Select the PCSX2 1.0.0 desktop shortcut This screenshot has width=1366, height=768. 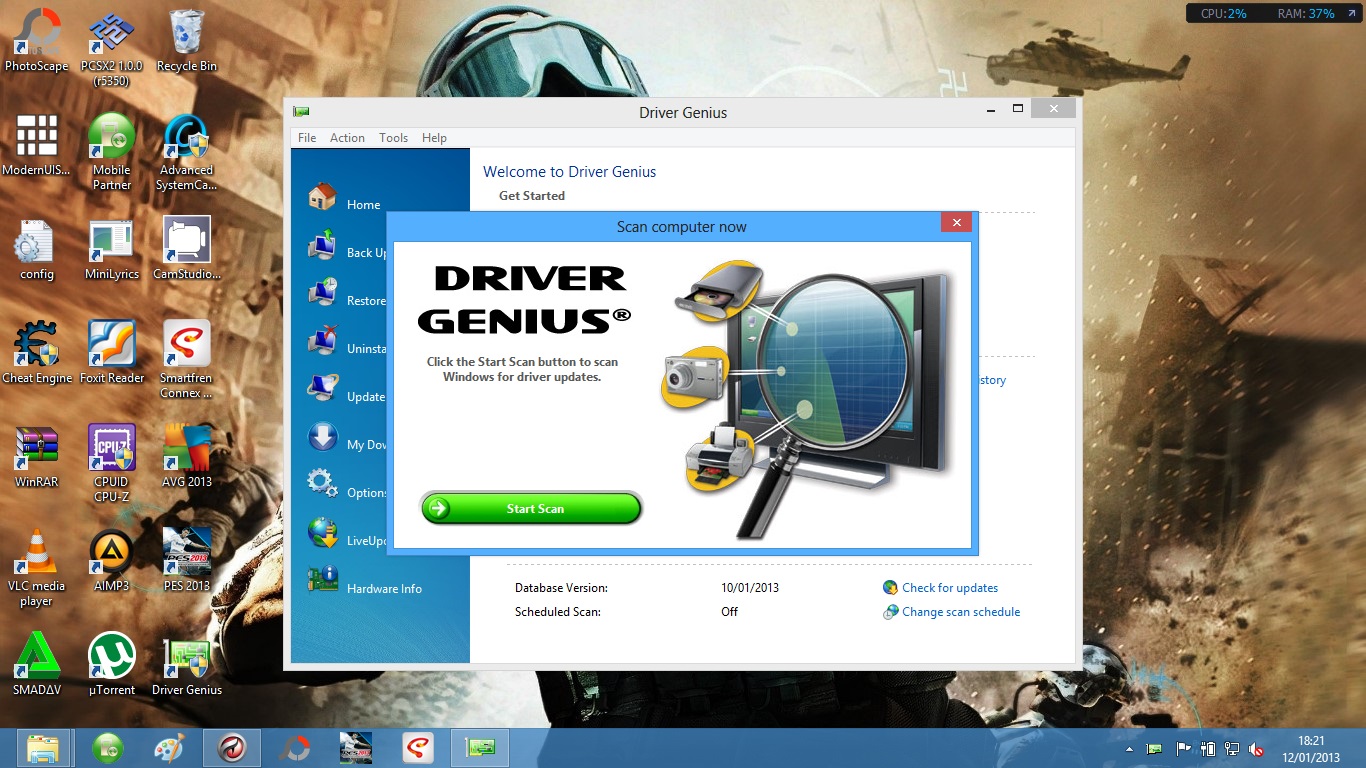pyautogui.click(x=112, y=48)
